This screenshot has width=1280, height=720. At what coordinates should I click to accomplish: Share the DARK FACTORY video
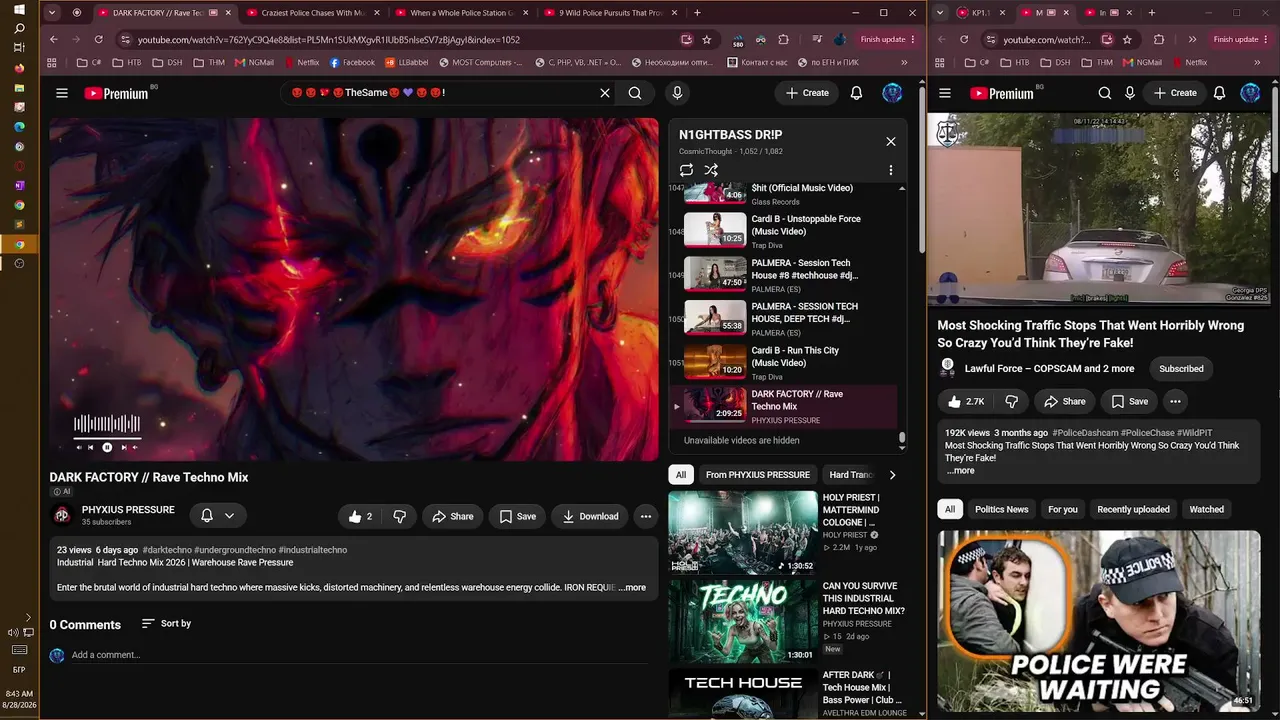tap(452, 516)
